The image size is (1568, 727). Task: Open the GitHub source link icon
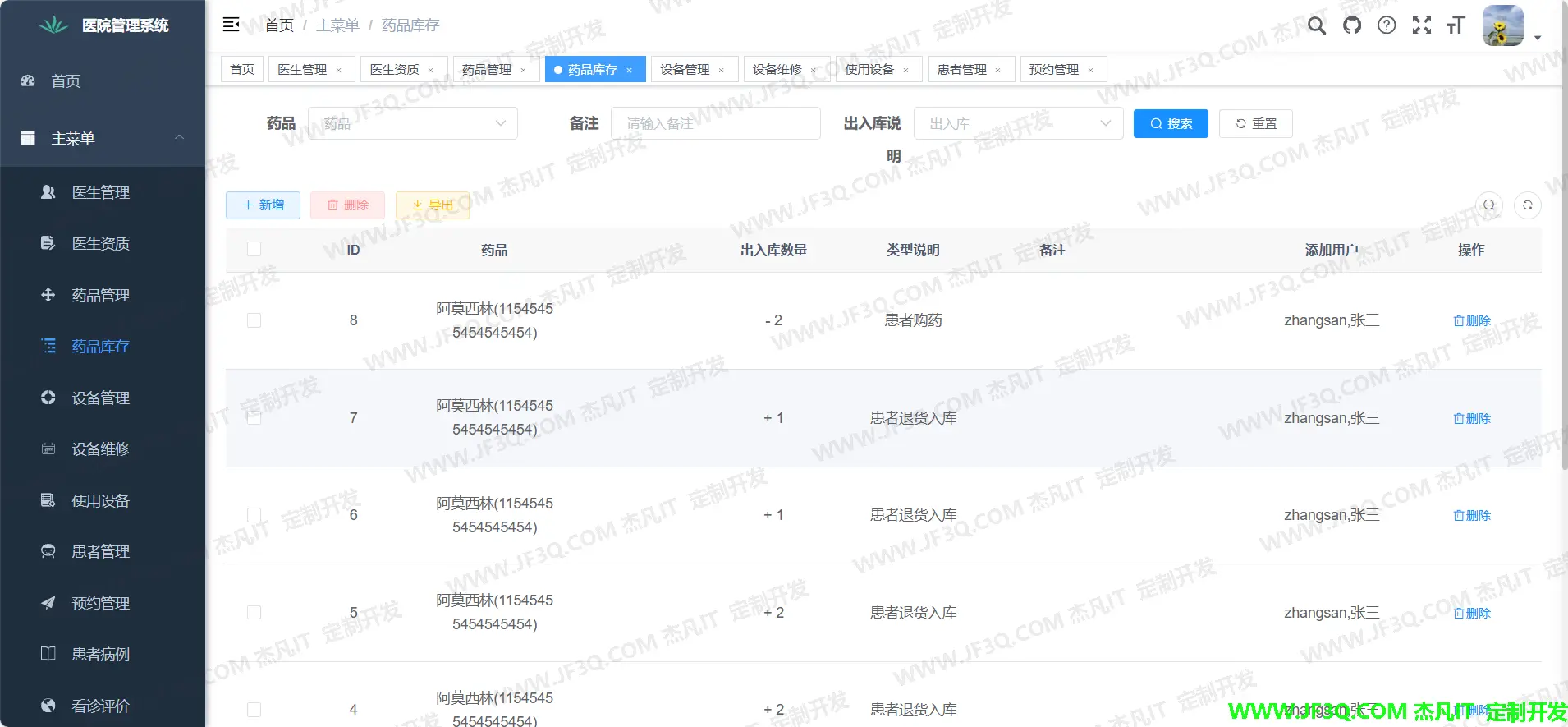pyautogui.click(x=1351, y=25)
